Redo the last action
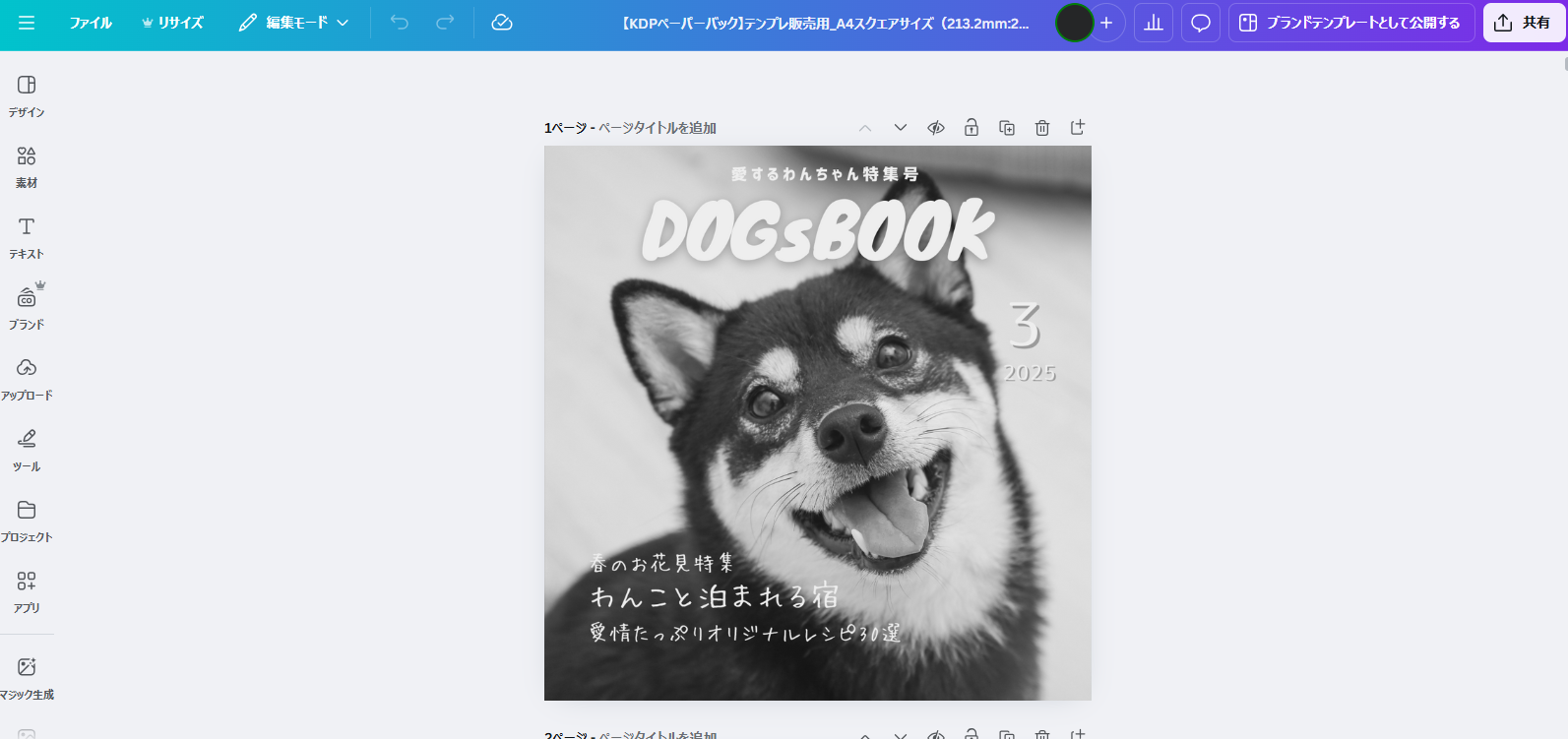This screenshot has height=739, width=1568. pos(445,23)
